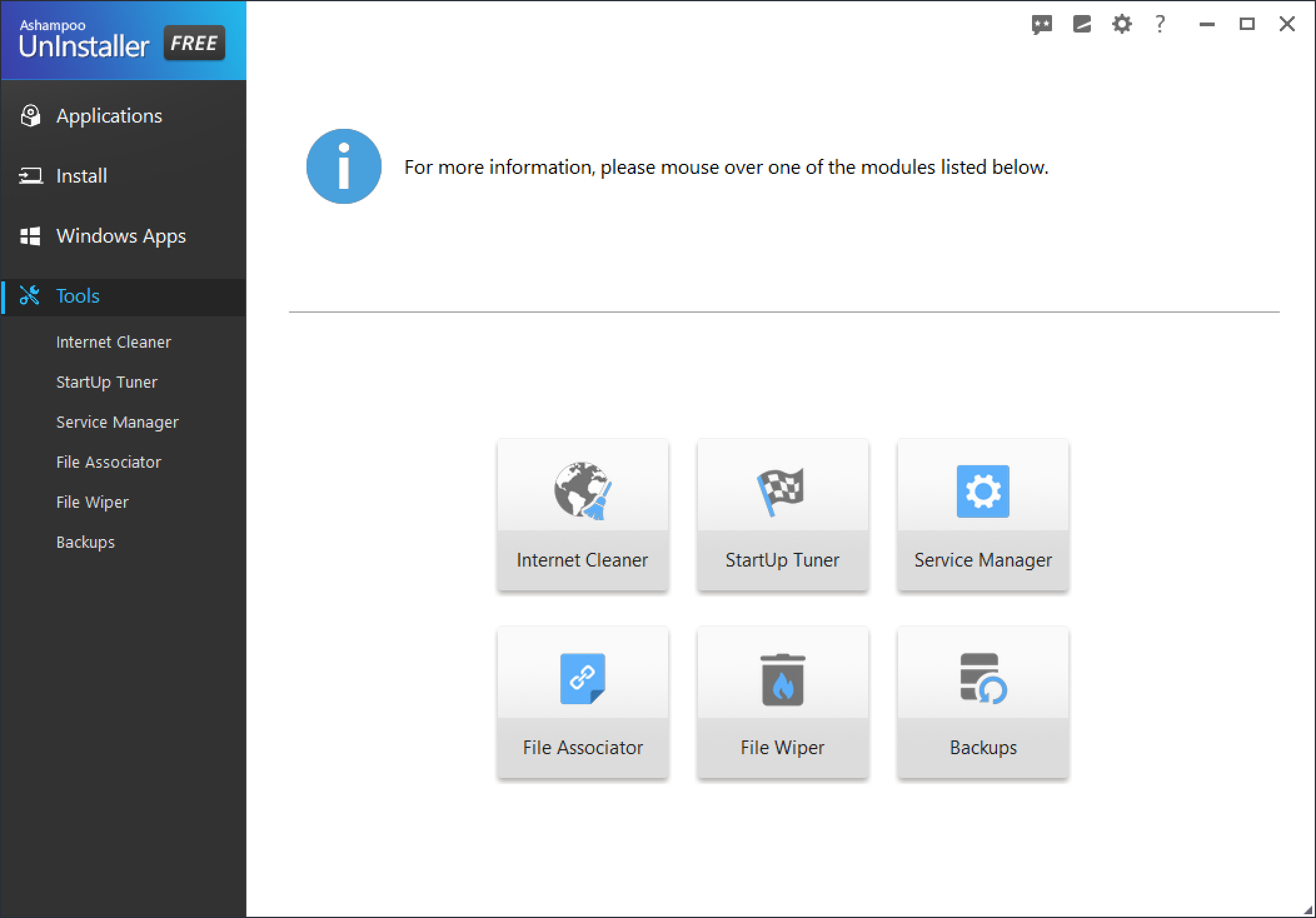Click the checkered flag icon
Viewport: 1316px width, 918px height.
pyautogui.click(x=781, y=492)
